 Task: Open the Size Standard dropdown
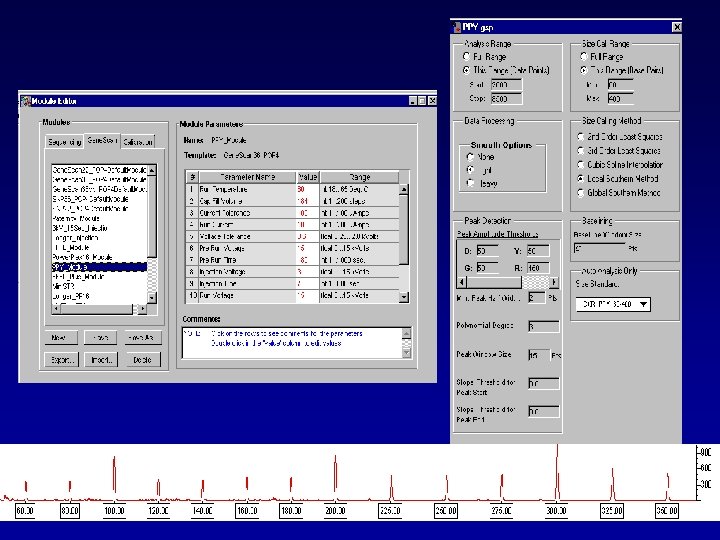pyautogui.click(x=641, y=304)
